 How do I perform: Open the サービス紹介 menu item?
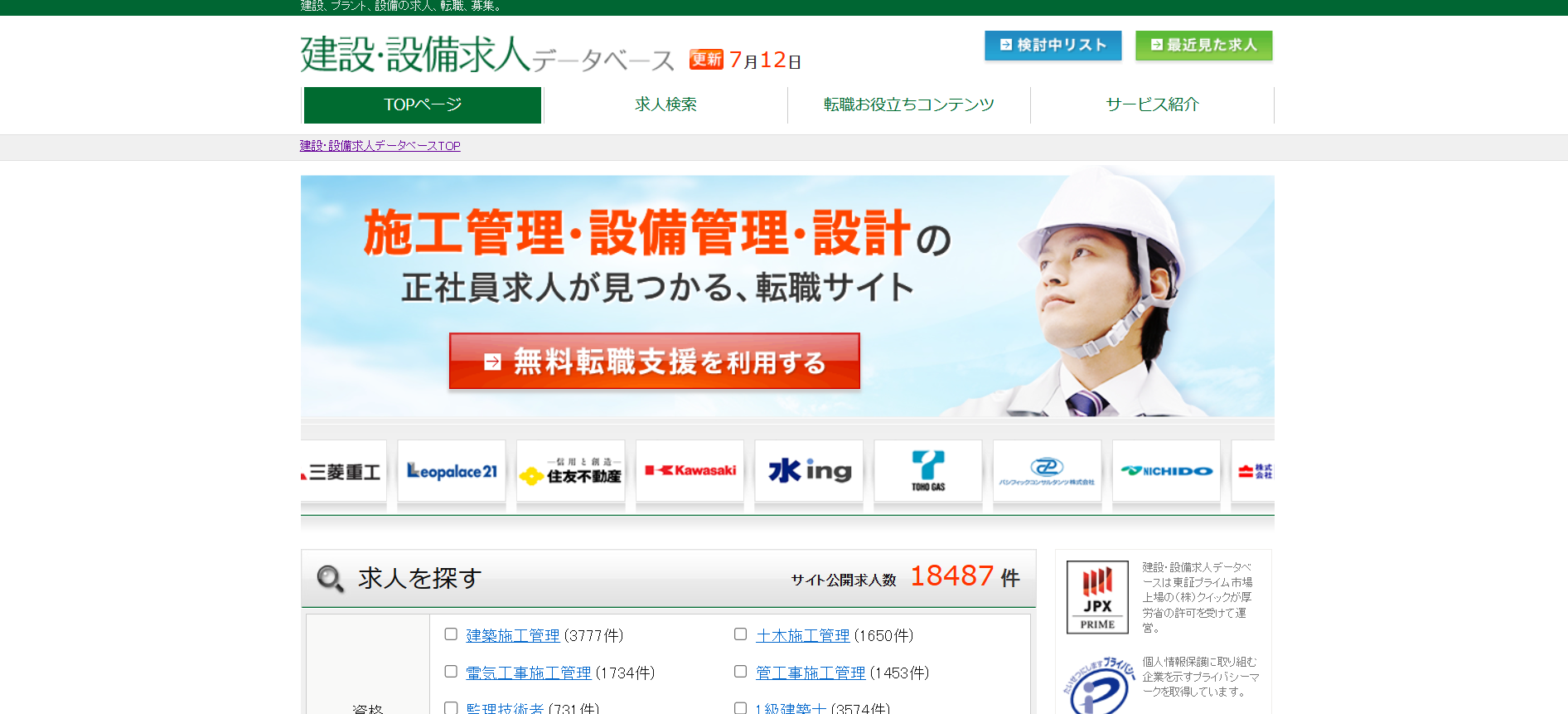(x=1152, y=104)
